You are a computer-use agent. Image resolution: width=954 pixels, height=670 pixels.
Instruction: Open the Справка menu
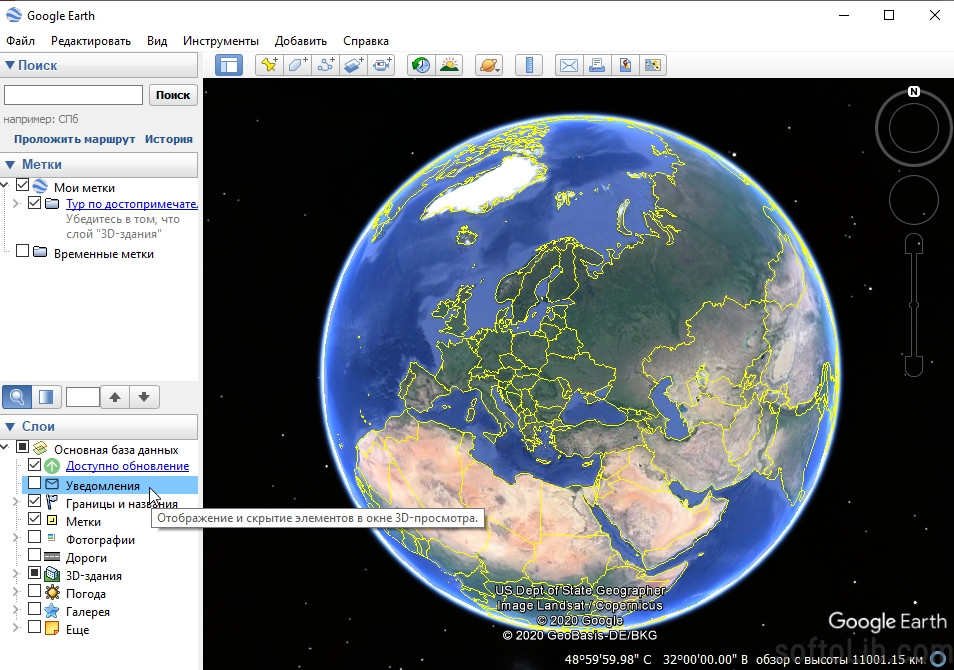(366, 41)
